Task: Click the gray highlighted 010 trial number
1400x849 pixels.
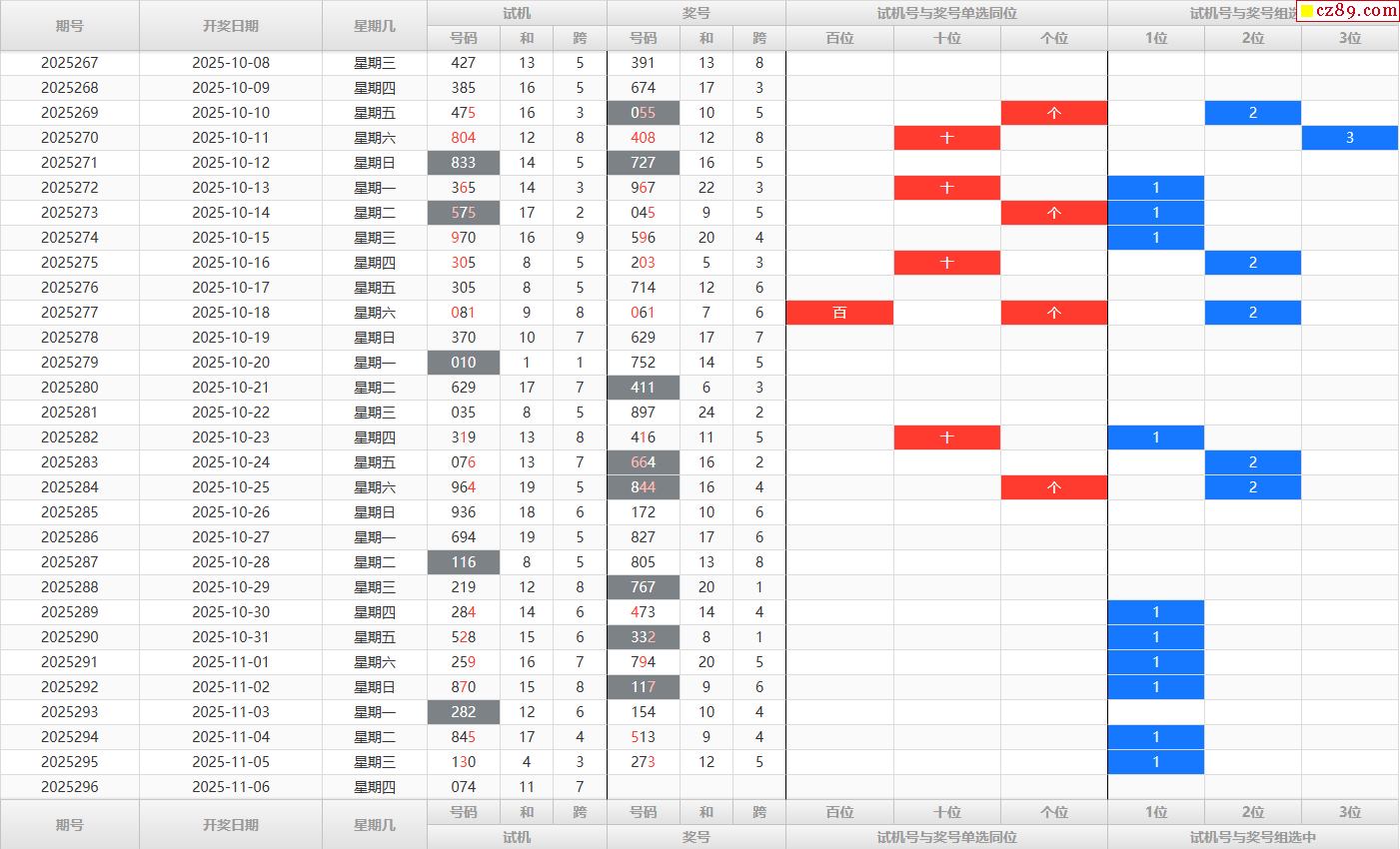Action: (464, 363)
